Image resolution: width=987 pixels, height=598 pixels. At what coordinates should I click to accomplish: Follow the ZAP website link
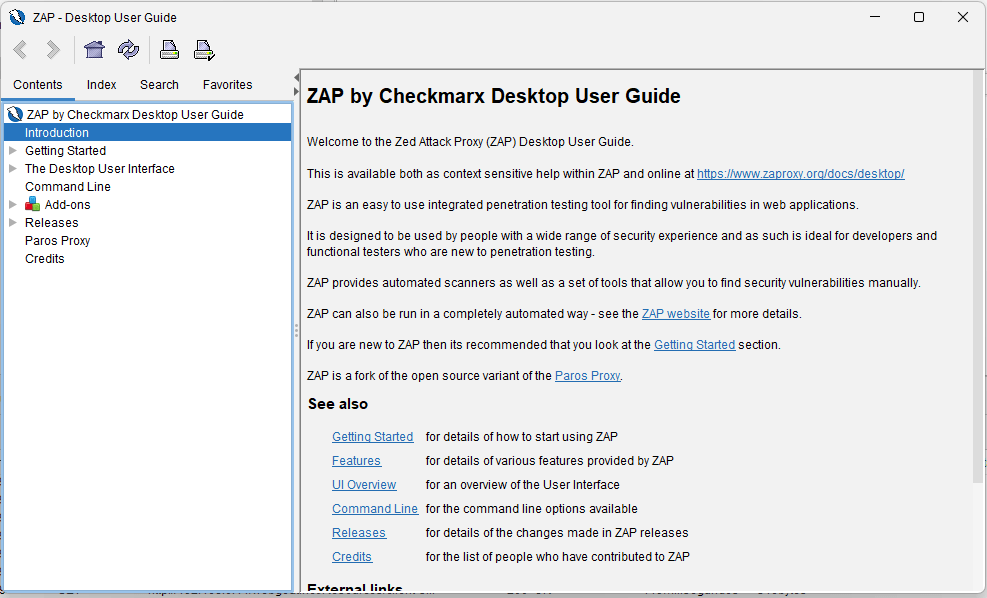(x=675, y=314)
